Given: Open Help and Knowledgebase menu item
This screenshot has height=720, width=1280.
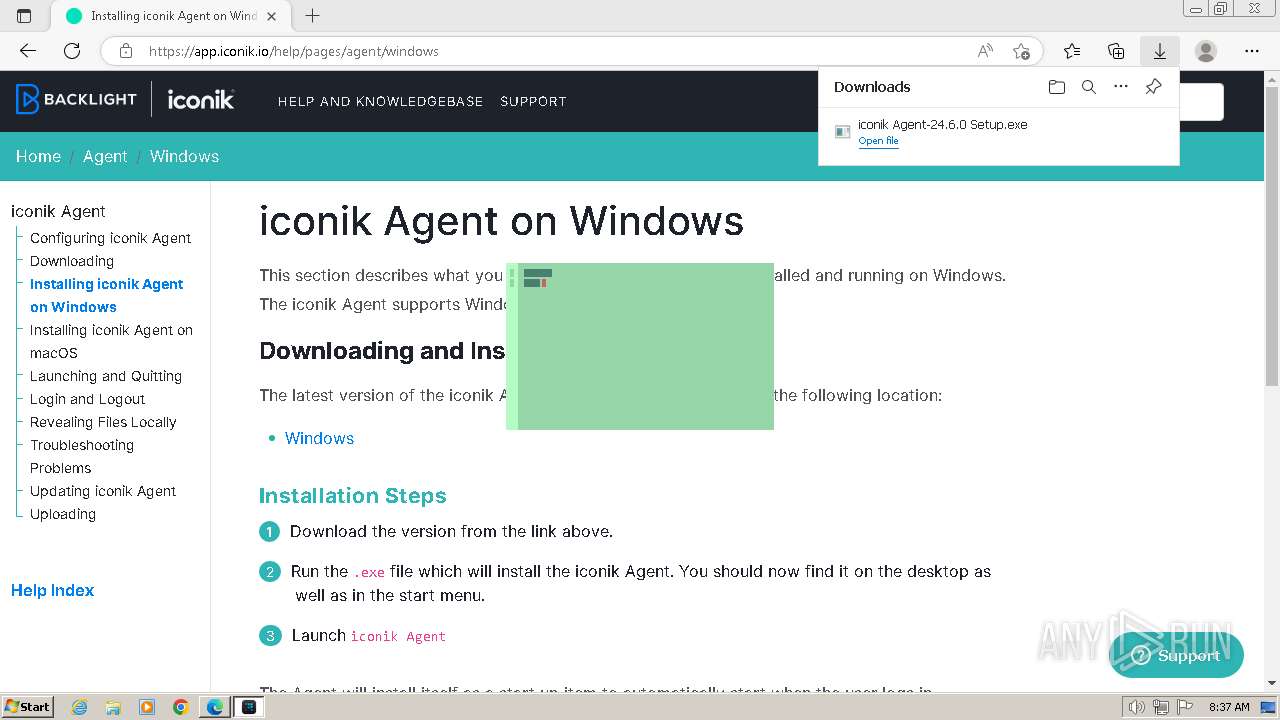Looking at the screenshot, I should pos(380,101).
